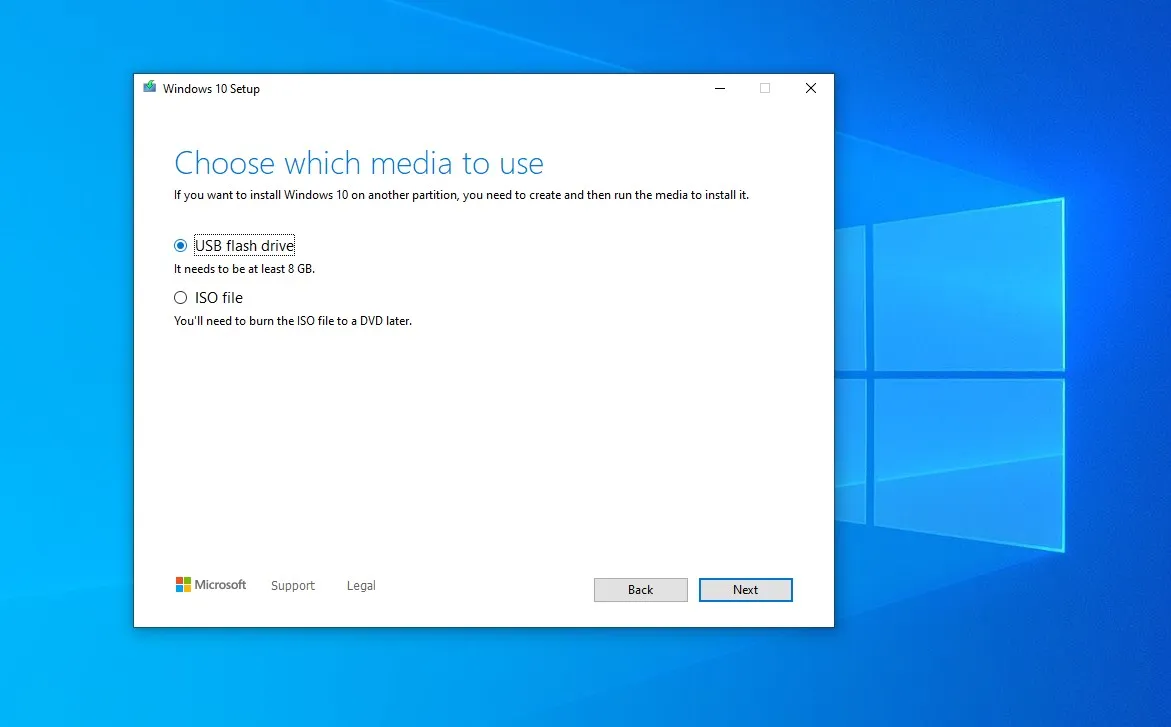Viewport: 1171px width, 727px height.
Task: Open the Support link
Action: click(x=293, y=586)
